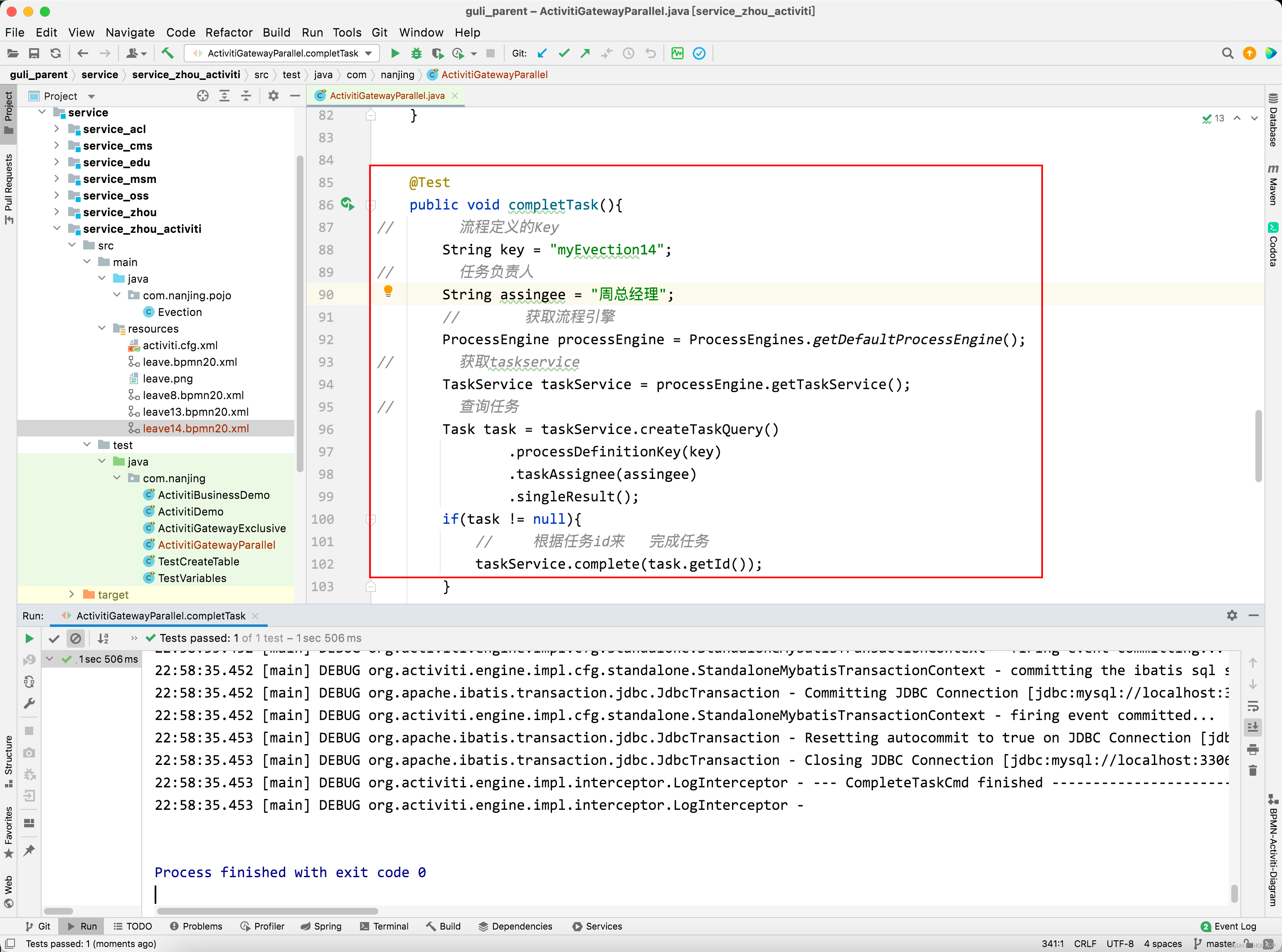Image resolution: width=1282 pixels, height=952 pixels.
Task: Click the Search Everywhere magnifier icon
Action: pos(1227,54)
